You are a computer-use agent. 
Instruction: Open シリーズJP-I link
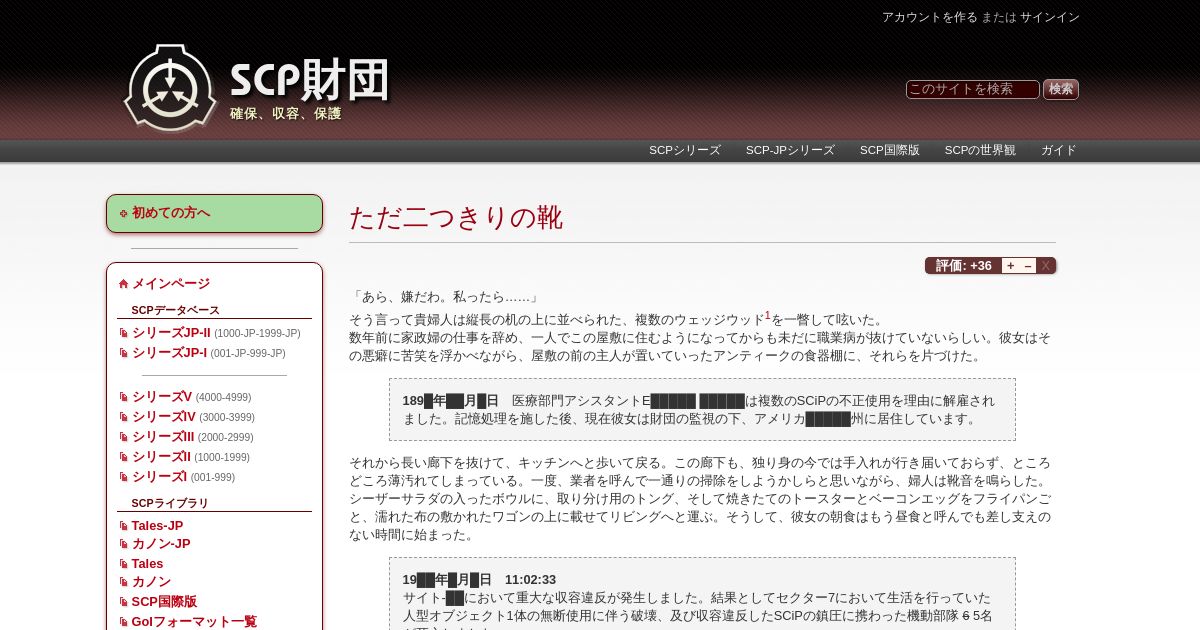169,352
